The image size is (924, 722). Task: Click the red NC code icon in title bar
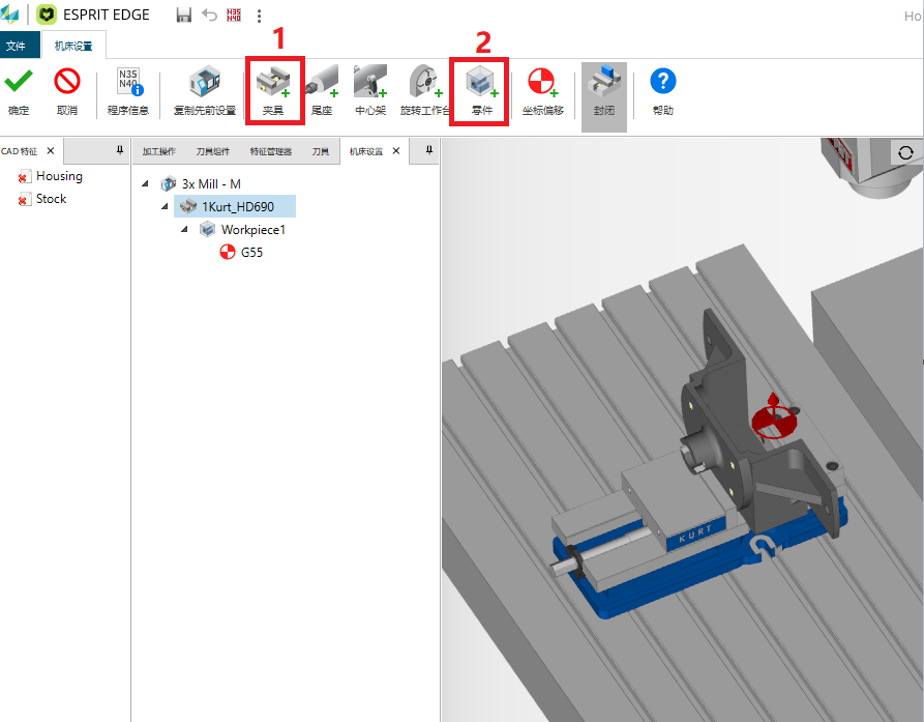(x=234, y=15)
